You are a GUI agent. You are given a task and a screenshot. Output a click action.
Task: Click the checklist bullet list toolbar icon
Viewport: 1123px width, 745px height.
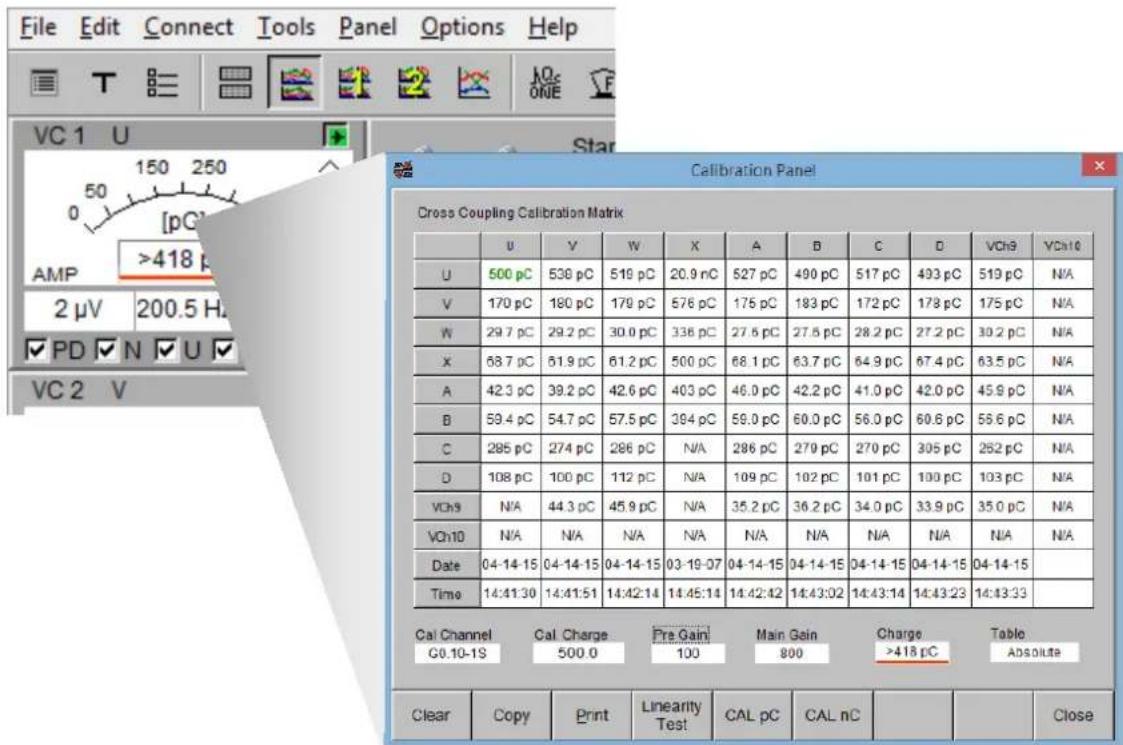(163, 83)
